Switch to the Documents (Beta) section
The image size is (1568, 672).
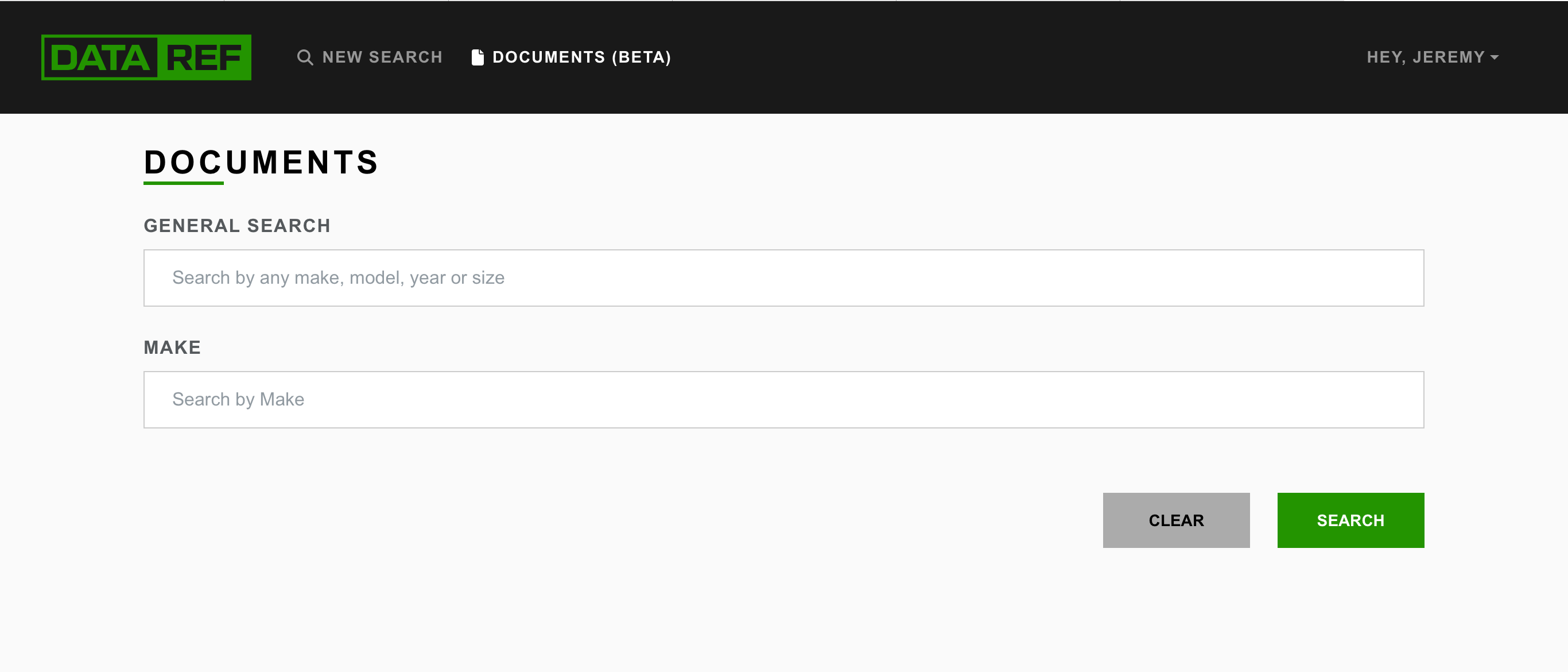[x=581, y=57]
